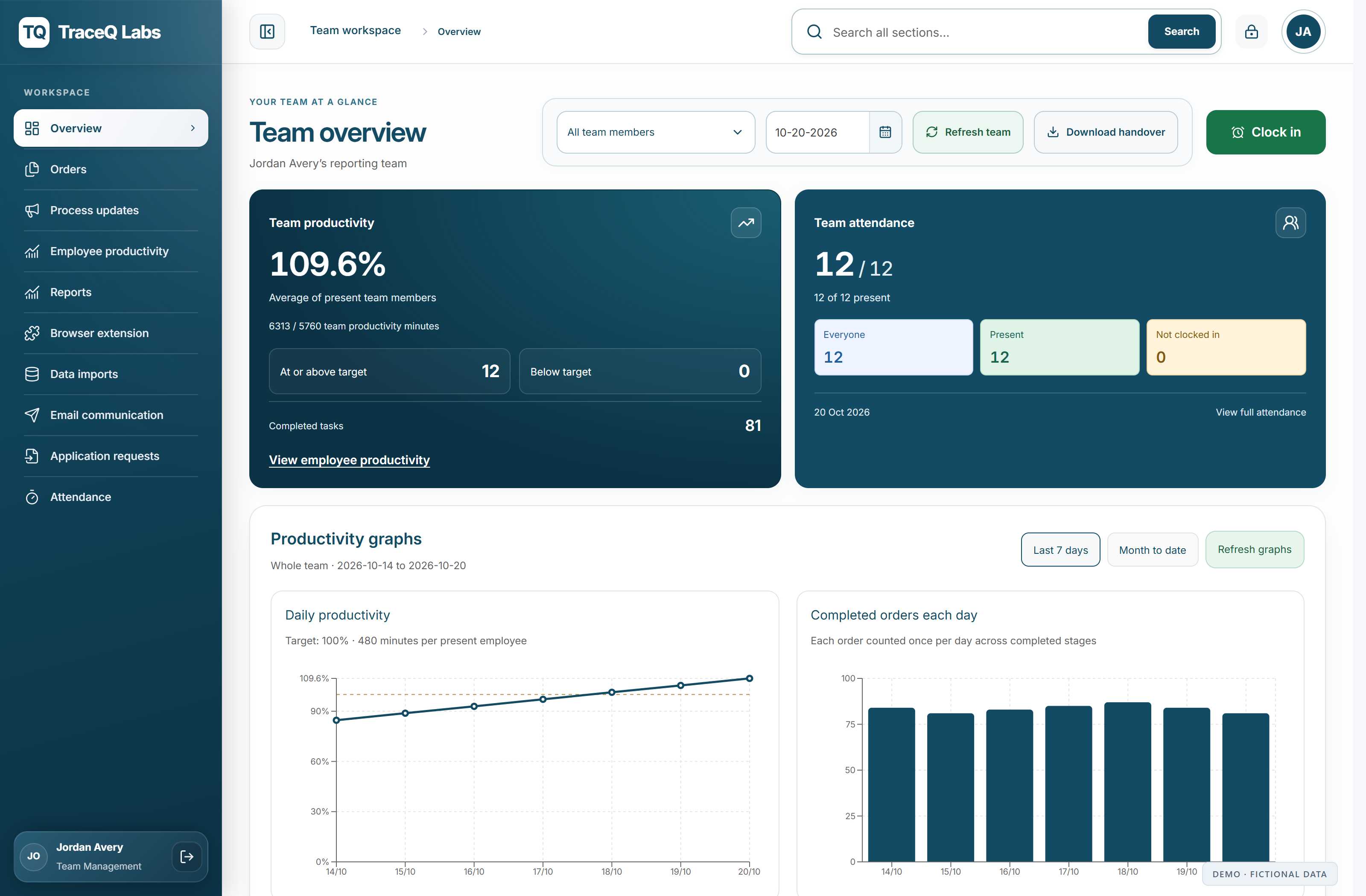Filter attendance by Everyone card
This screenshot has width=1366, height=896.
(x=893, y=348)
